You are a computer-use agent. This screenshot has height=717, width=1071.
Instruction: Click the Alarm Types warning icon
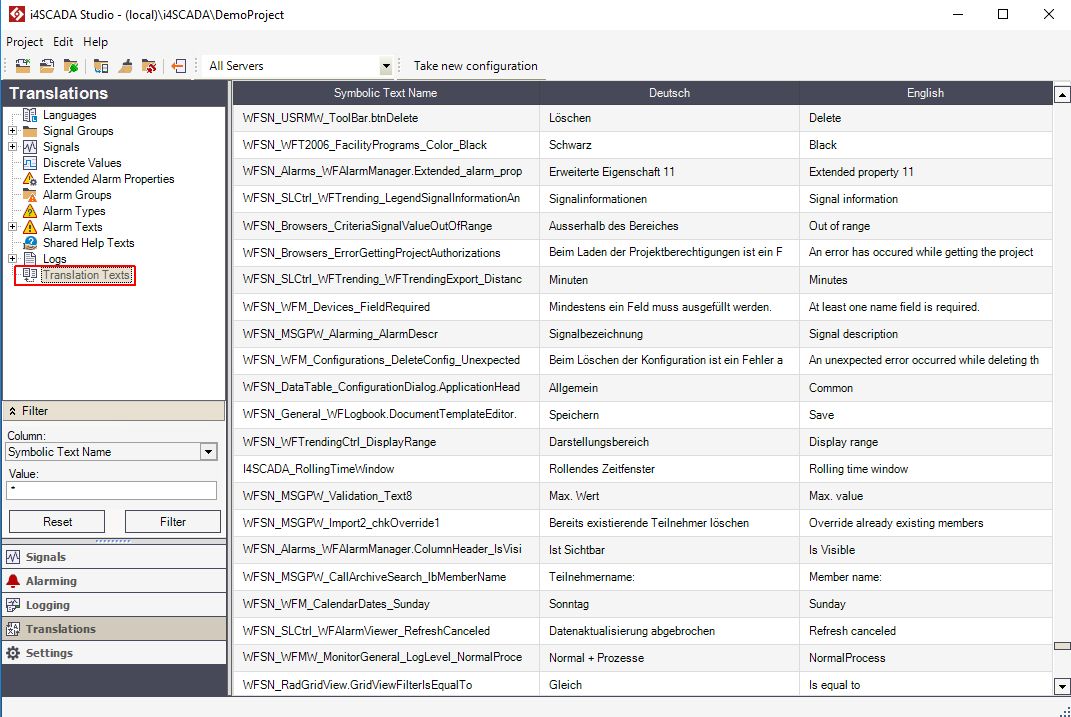point(30,211)
